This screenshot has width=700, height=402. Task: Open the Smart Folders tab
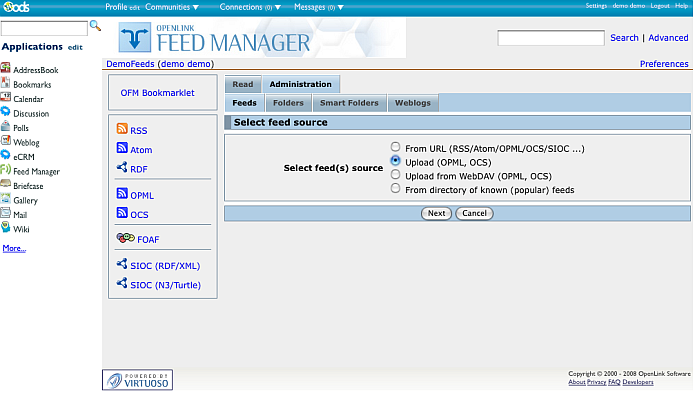[x=349, y=103]
